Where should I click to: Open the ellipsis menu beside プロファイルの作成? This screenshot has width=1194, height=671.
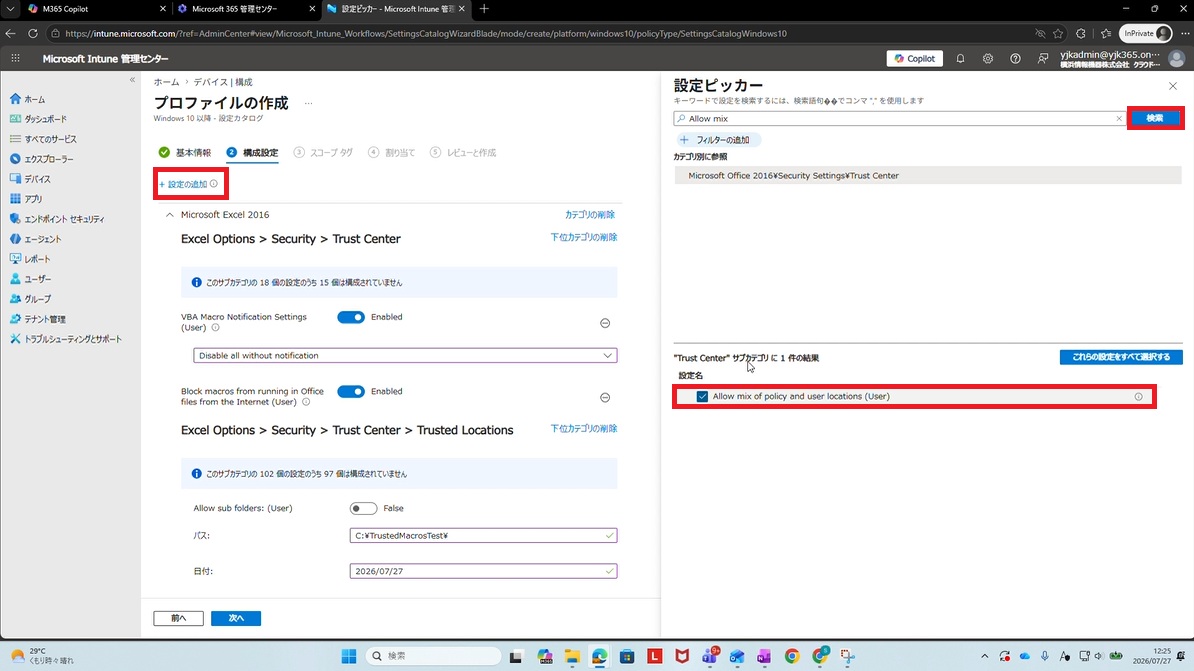(x=308, y=104)
